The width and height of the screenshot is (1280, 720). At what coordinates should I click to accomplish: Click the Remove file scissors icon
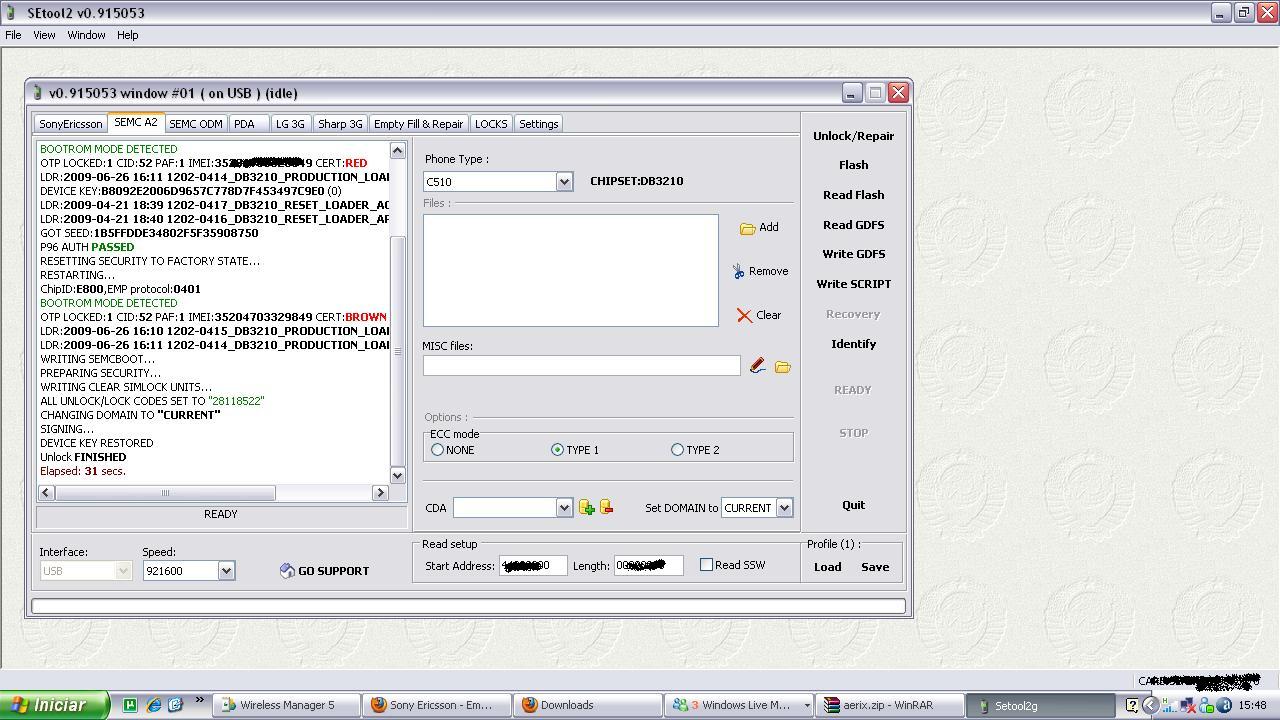click(738, 271)
